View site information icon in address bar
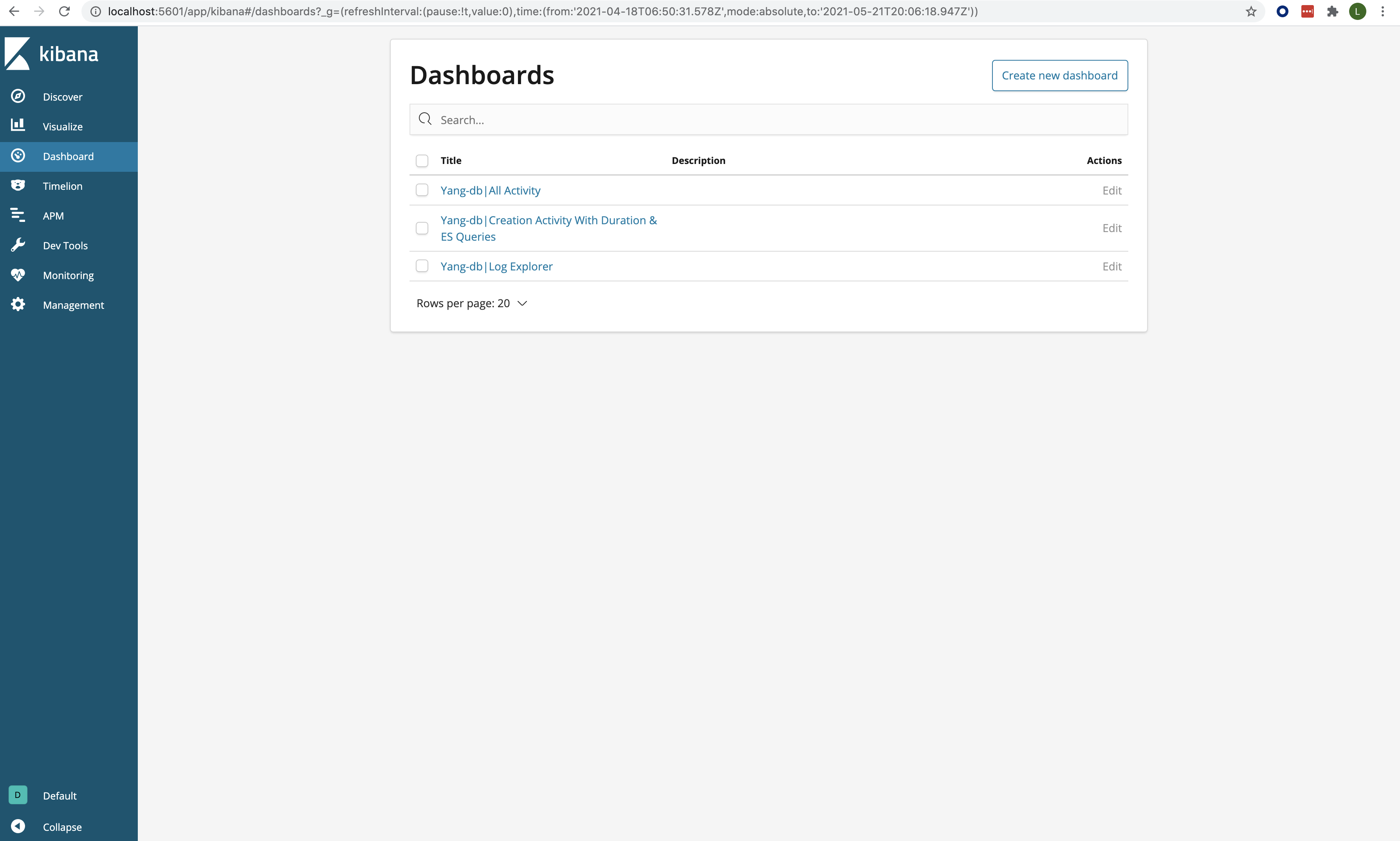Viewport: 1400px width, 841px height. pos(96,11)
